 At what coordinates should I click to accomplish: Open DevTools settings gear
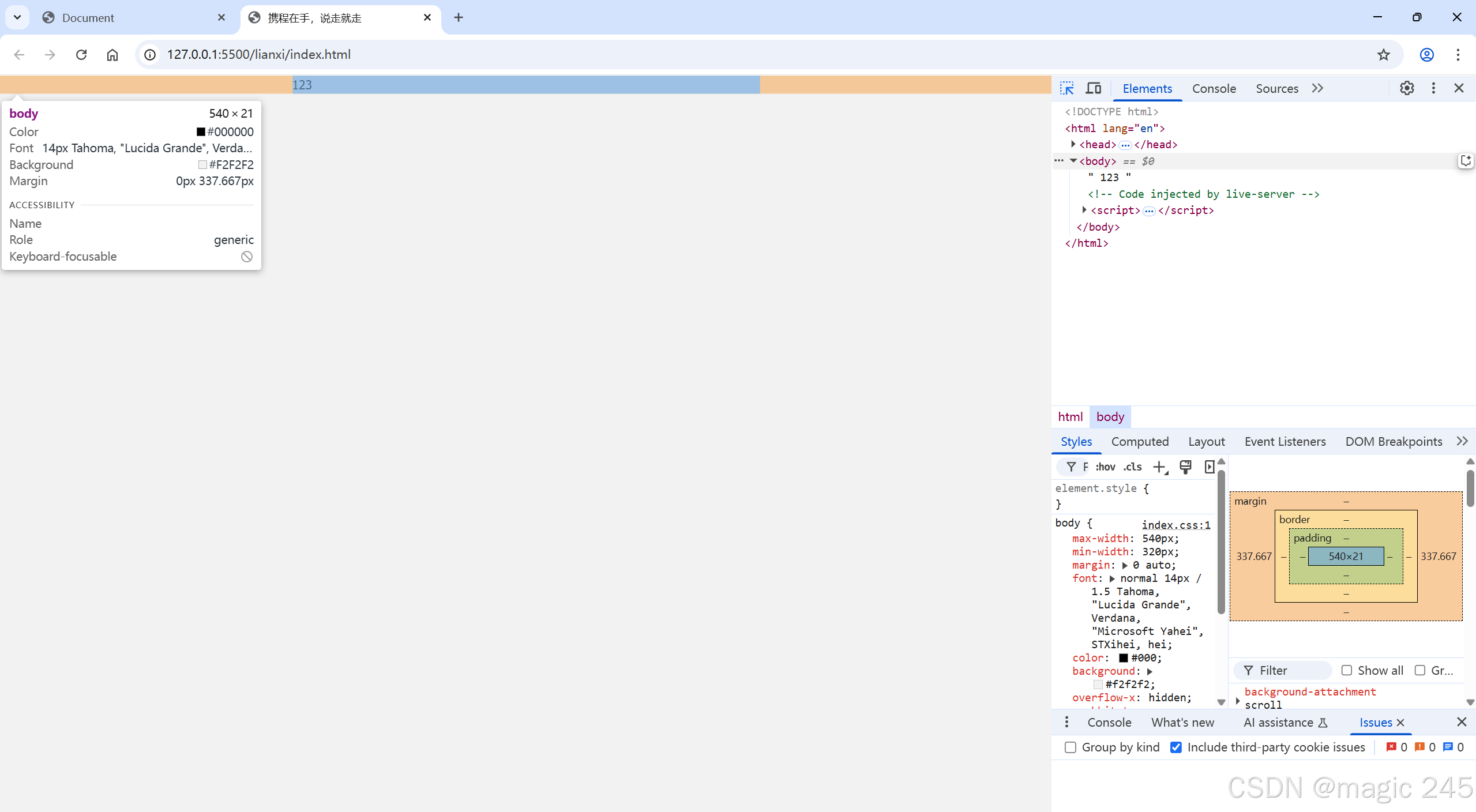(1407, 88)
